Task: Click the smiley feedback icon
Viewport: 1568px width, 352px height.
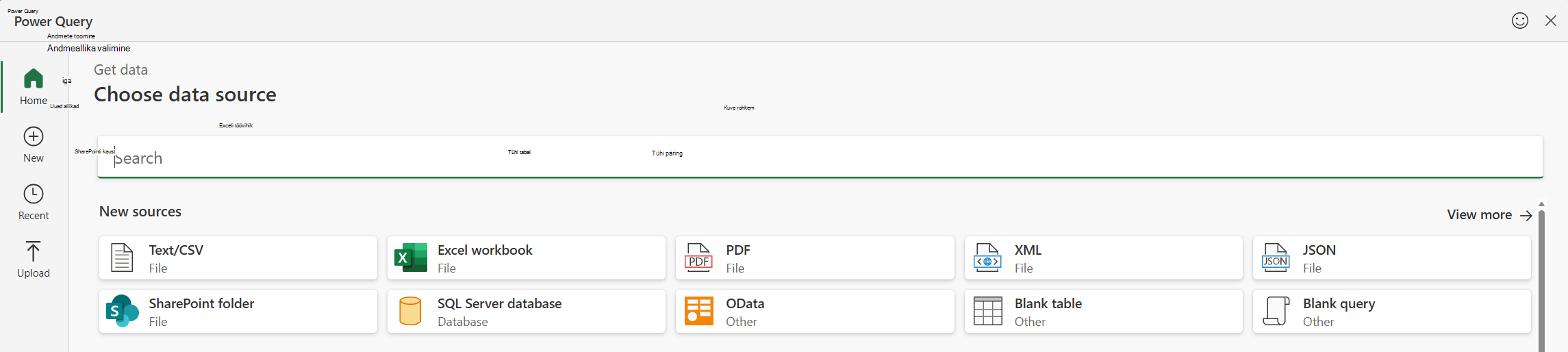Action: 1520,21
